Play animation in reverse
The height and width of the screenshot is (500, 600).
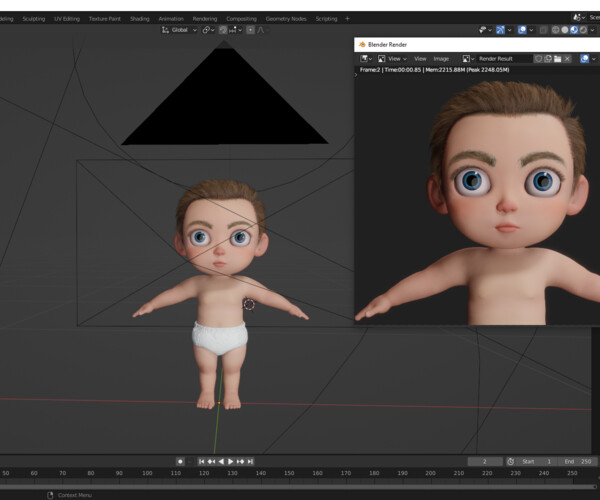coord(221,461)
